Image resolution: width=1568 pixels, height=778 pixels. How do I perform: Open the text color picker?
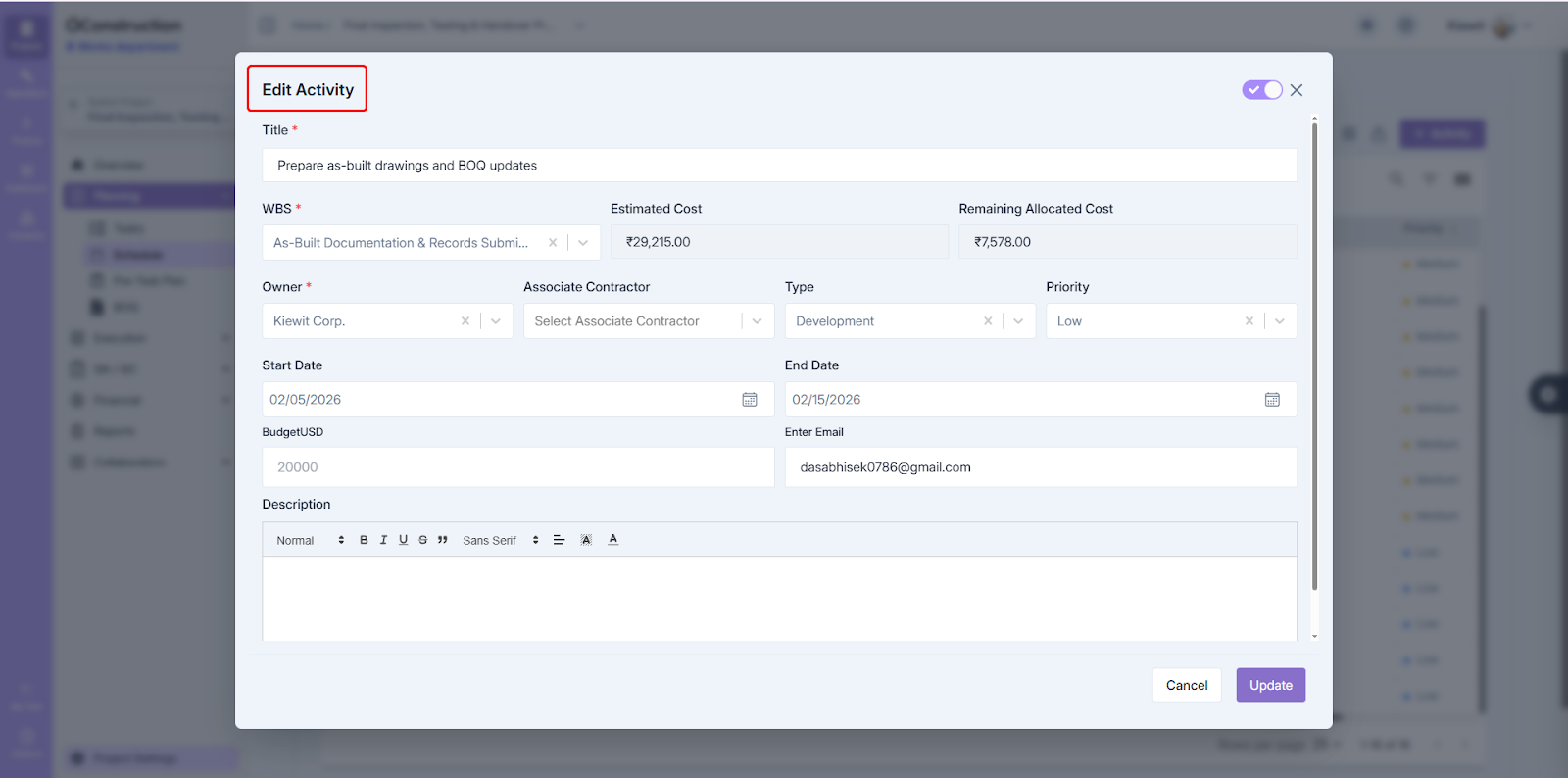coord(613,540)
